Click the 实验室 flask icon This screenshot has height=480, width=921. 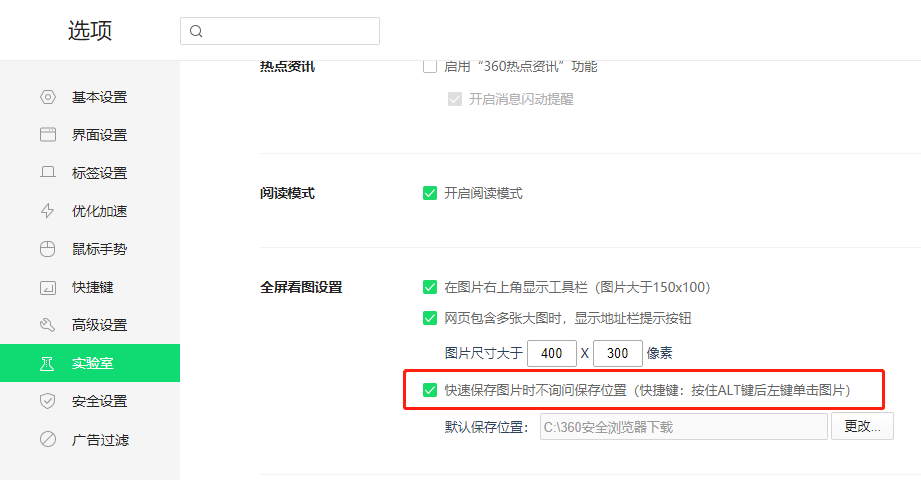point(47,364)
